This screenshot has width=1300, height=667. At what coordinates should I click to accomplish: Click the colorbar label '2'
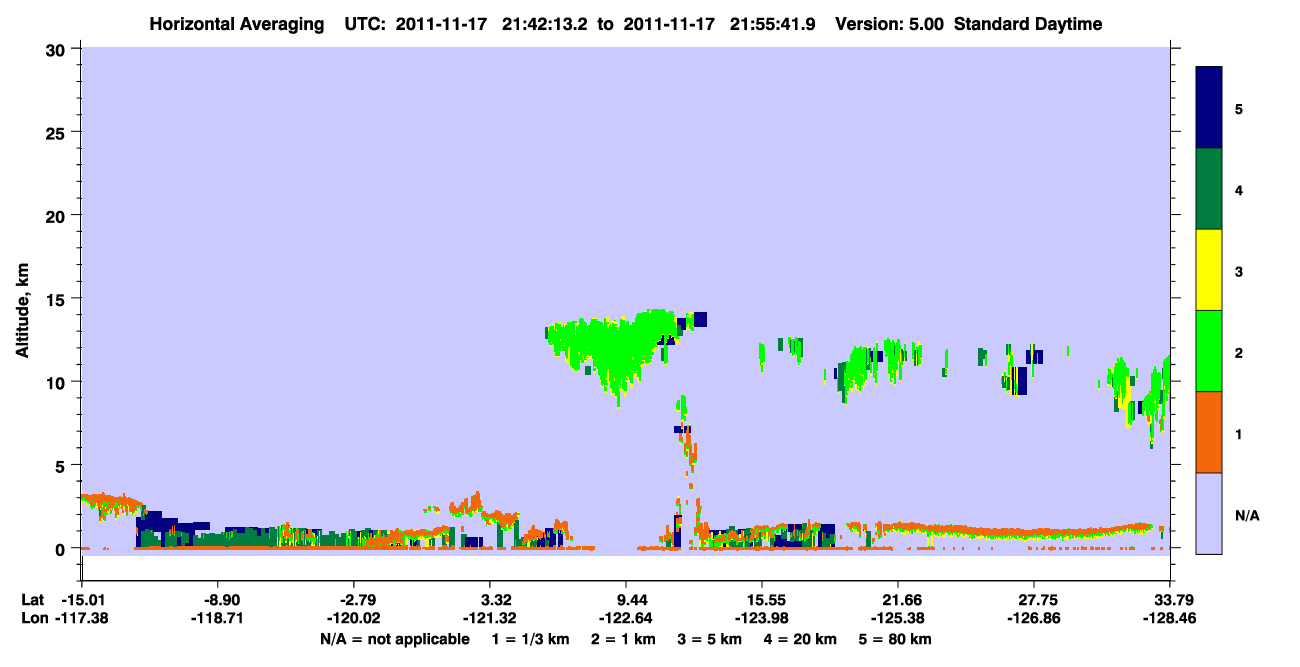[1239, 353]
